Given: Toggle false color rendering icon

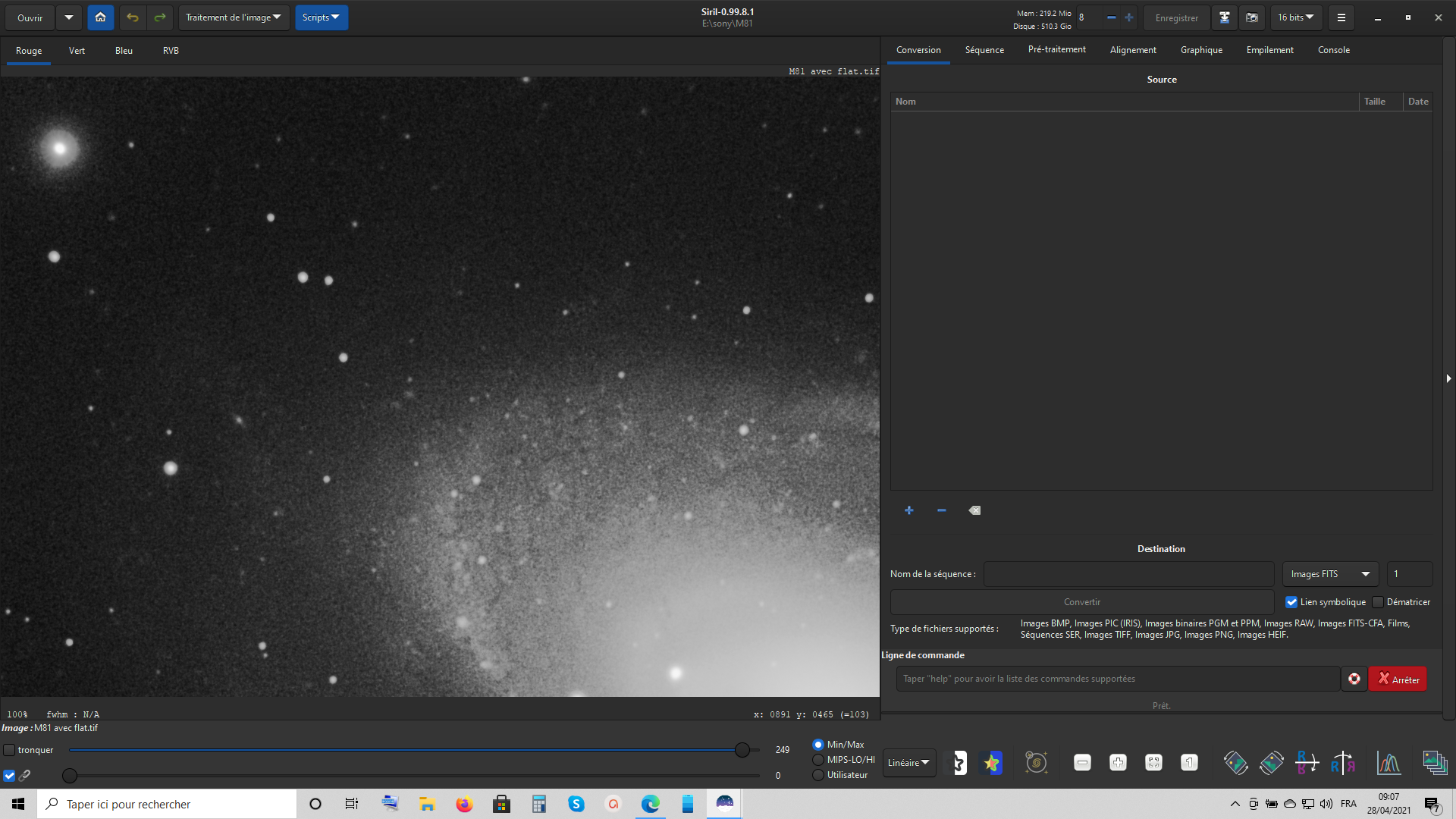Looking at the screenshot, I should tap(991, 763).
